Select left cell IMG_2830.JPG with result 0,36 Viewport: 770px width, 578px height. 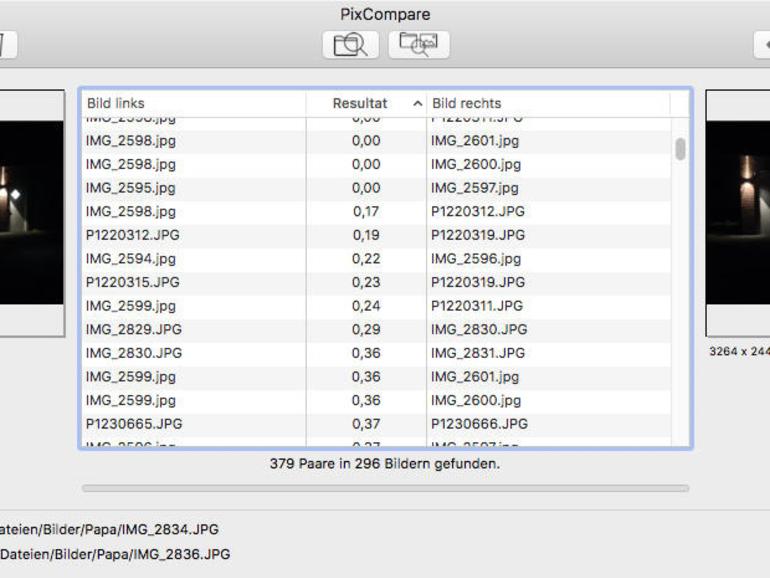(x=134, y=353)
